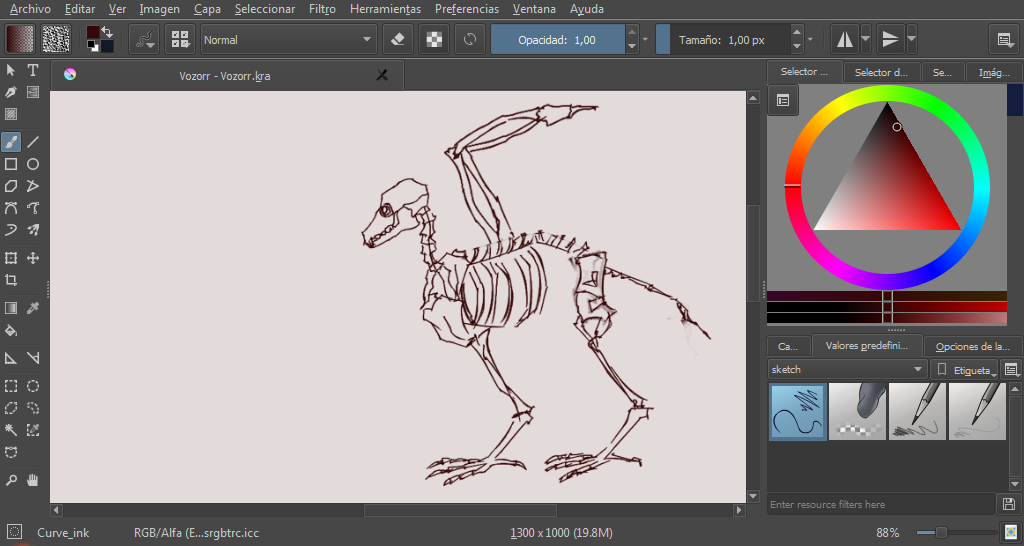
Task: Click the Opacidad slider
Action: 557,40
